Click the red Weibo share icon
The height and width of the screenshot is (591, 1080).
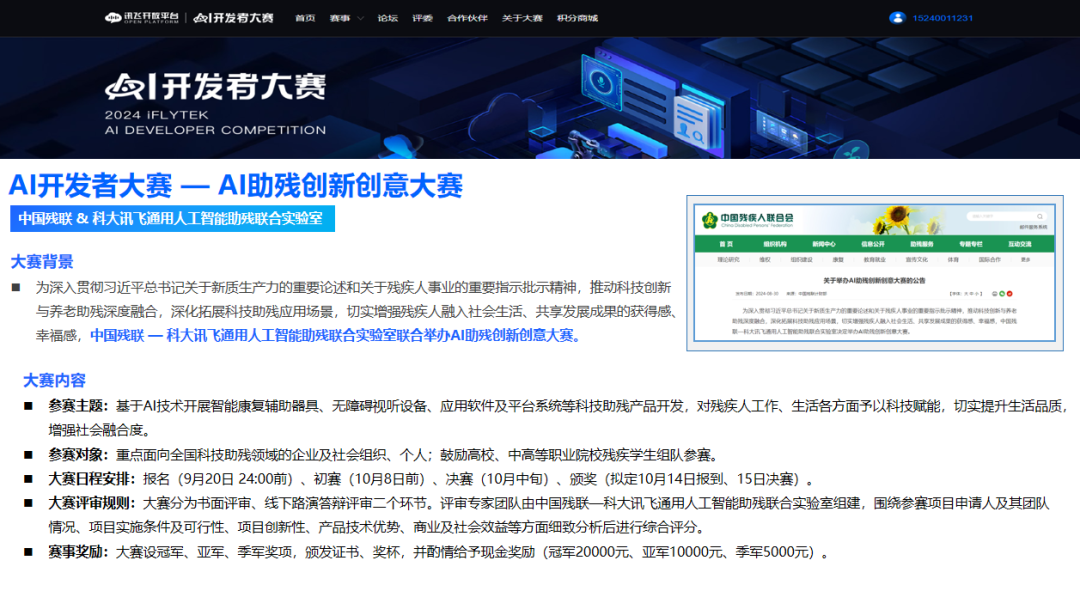pyautogui.click(x=1007, y=293)
